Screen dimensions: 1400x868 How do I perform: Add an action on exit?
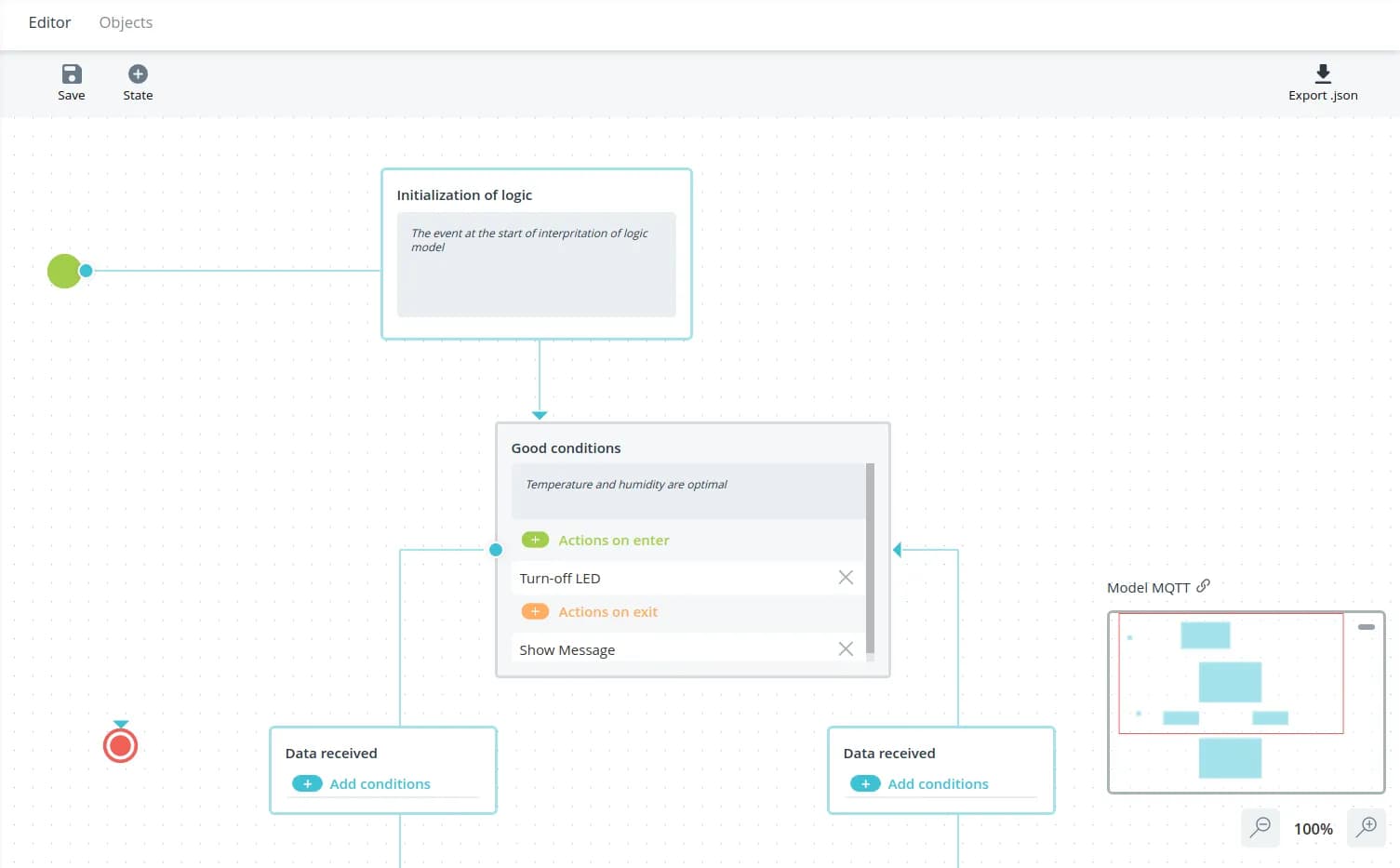click(x=535, y=612)
